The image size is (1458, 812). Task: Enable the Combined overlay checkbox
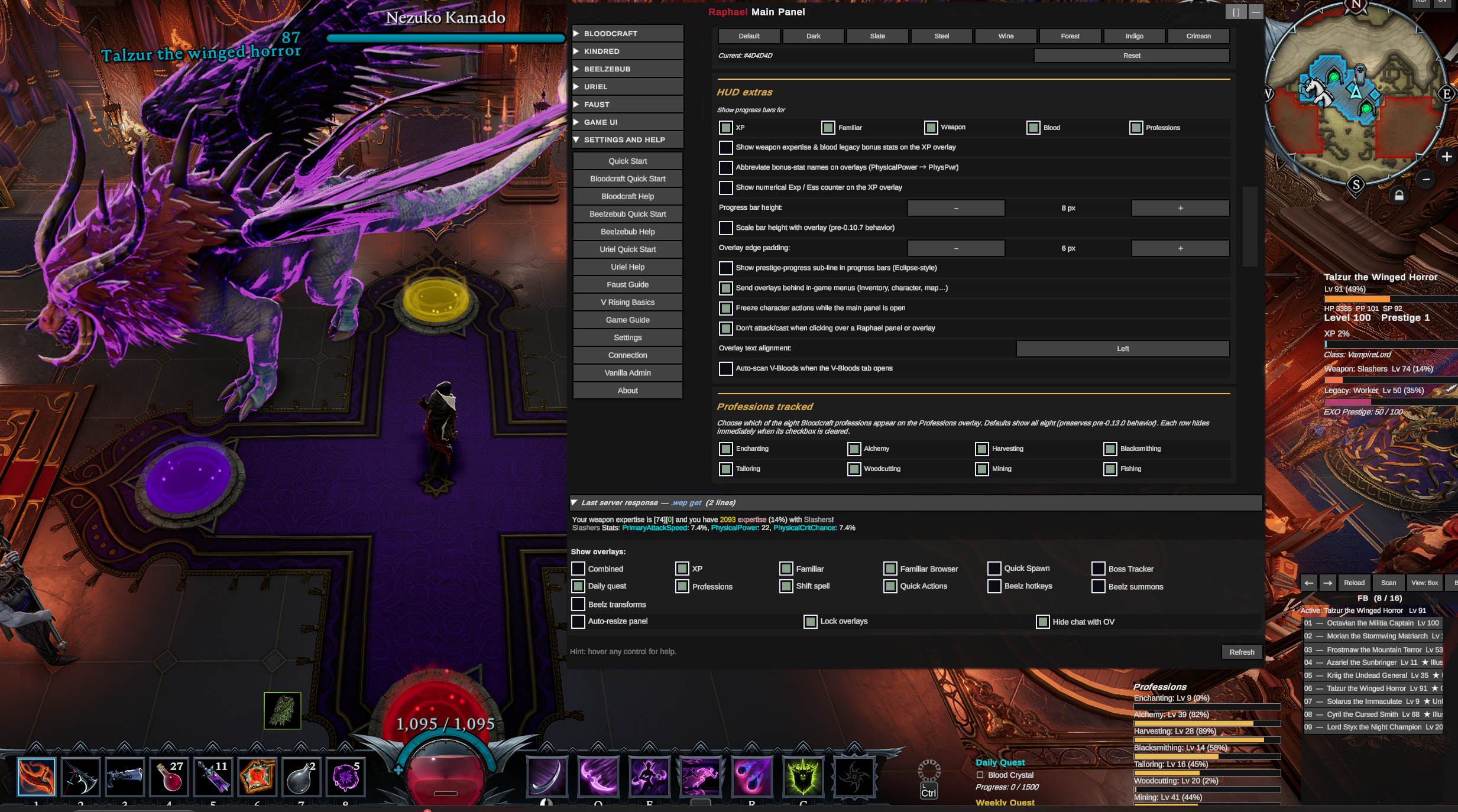pyautogui.click(x=578, y=569)
